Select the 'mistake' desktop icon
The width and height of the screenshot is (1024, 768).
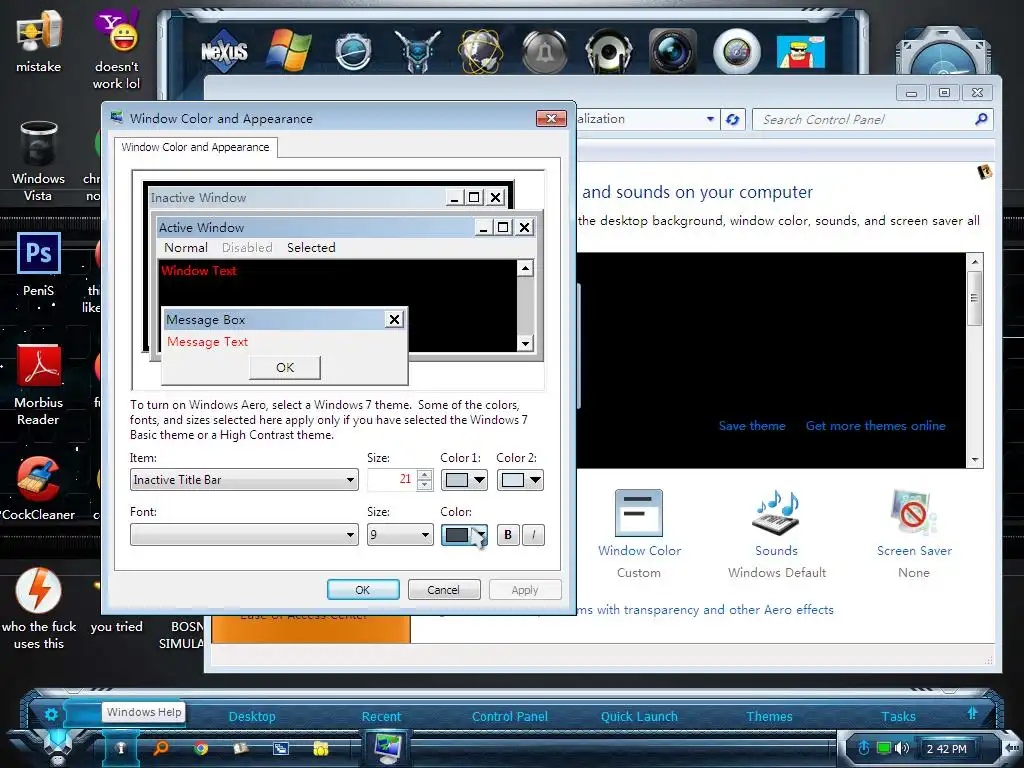point(39,39)
